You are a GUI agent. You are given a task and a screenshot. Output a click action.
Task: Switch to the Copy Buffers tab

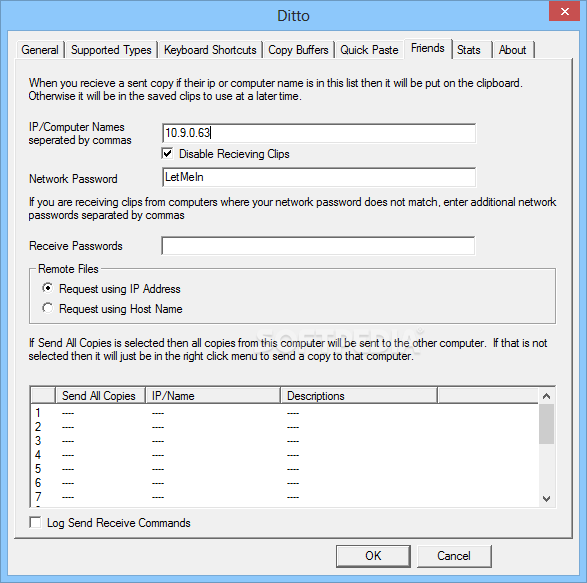click(x=298, y=50)
